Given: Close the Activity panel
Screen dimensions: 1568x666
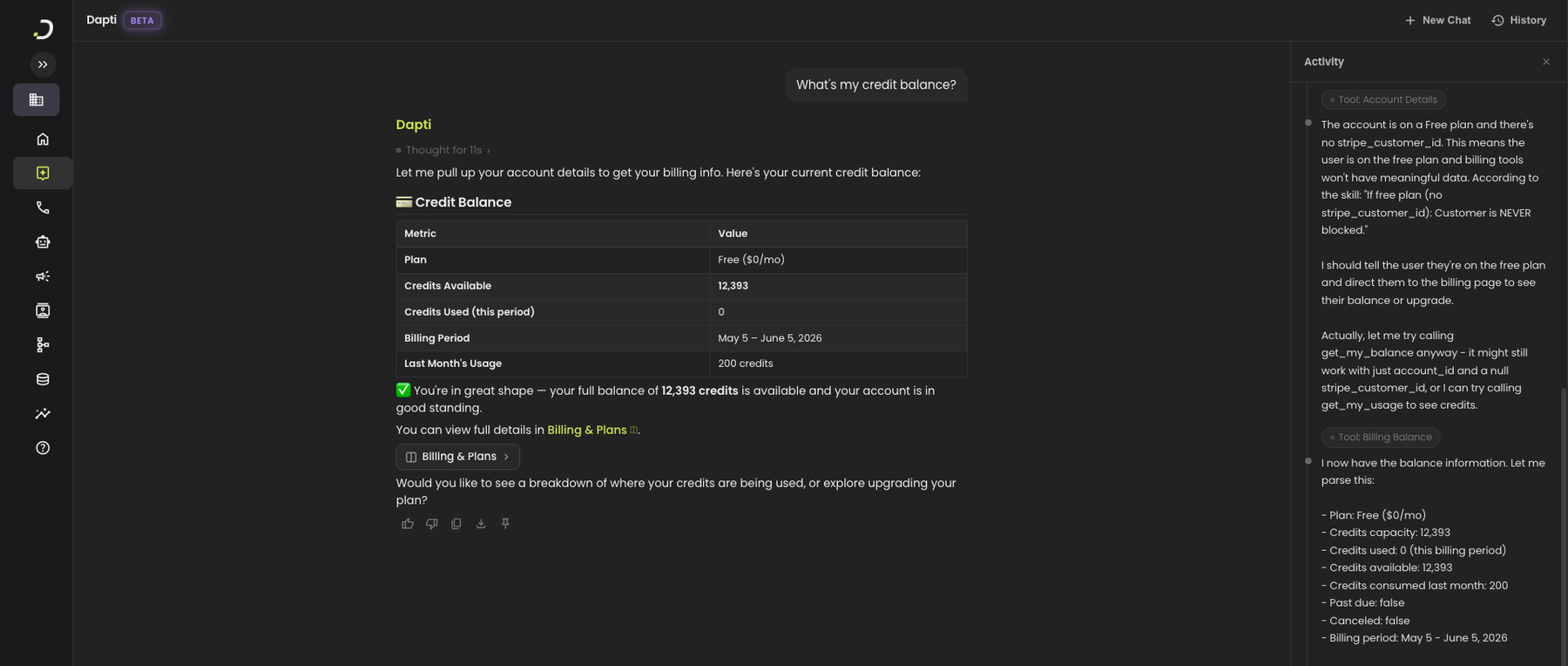Looking at the screenshot, I should pyautogui.click(x=1546, y=62).
